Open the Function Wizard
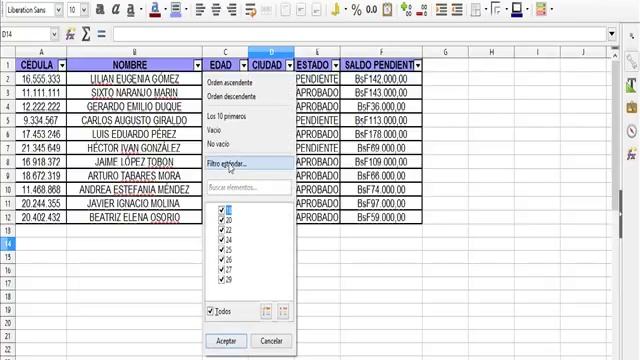Image resolution: width=640 pixels, height=360 pixels. coord(70,34)
